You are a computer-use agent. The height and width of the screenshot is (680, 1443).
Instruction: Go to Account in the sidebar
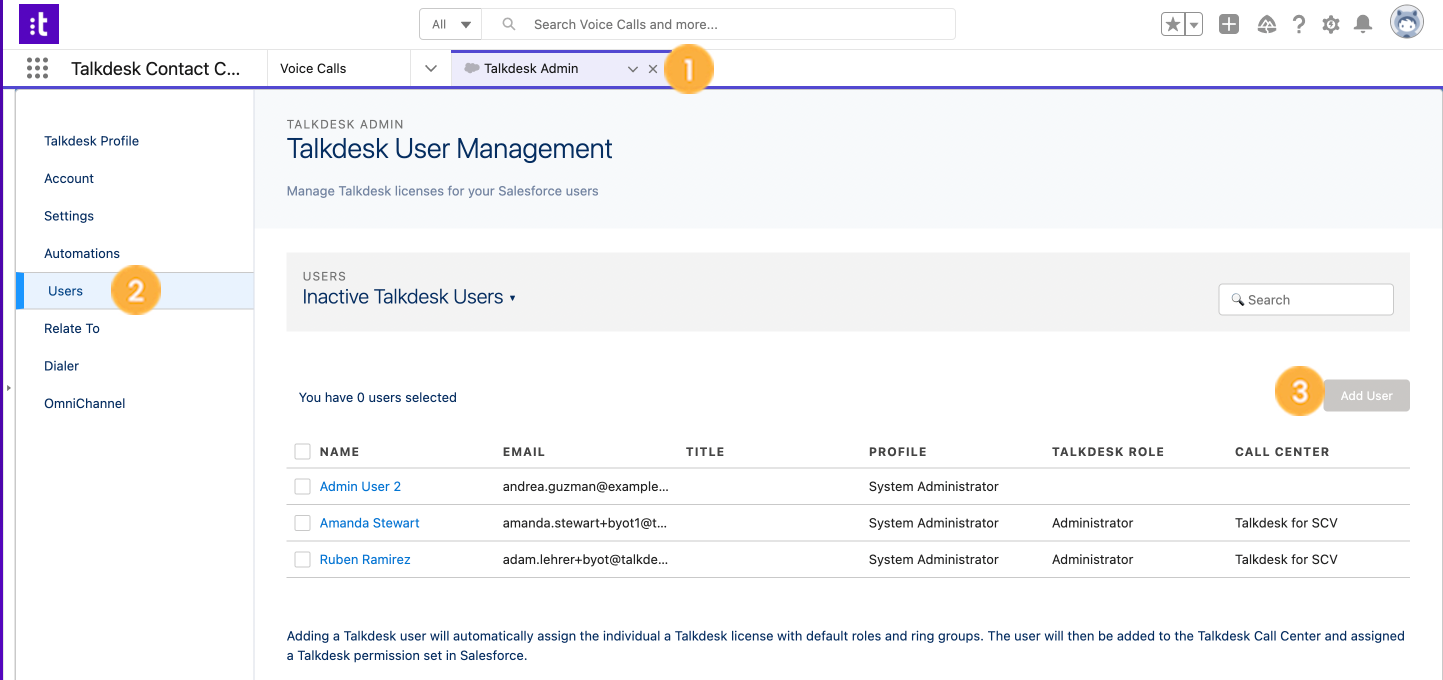69,178
